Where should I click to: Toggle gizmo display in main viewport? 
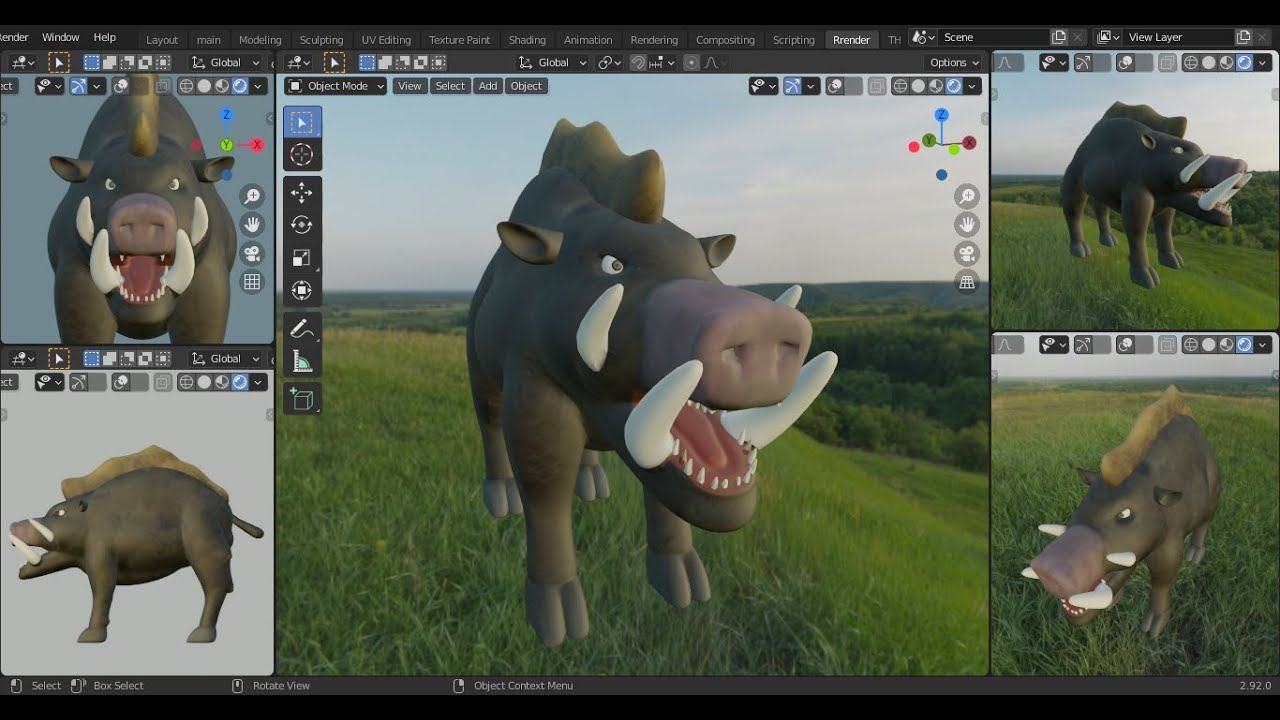click(x=792, y=86)
